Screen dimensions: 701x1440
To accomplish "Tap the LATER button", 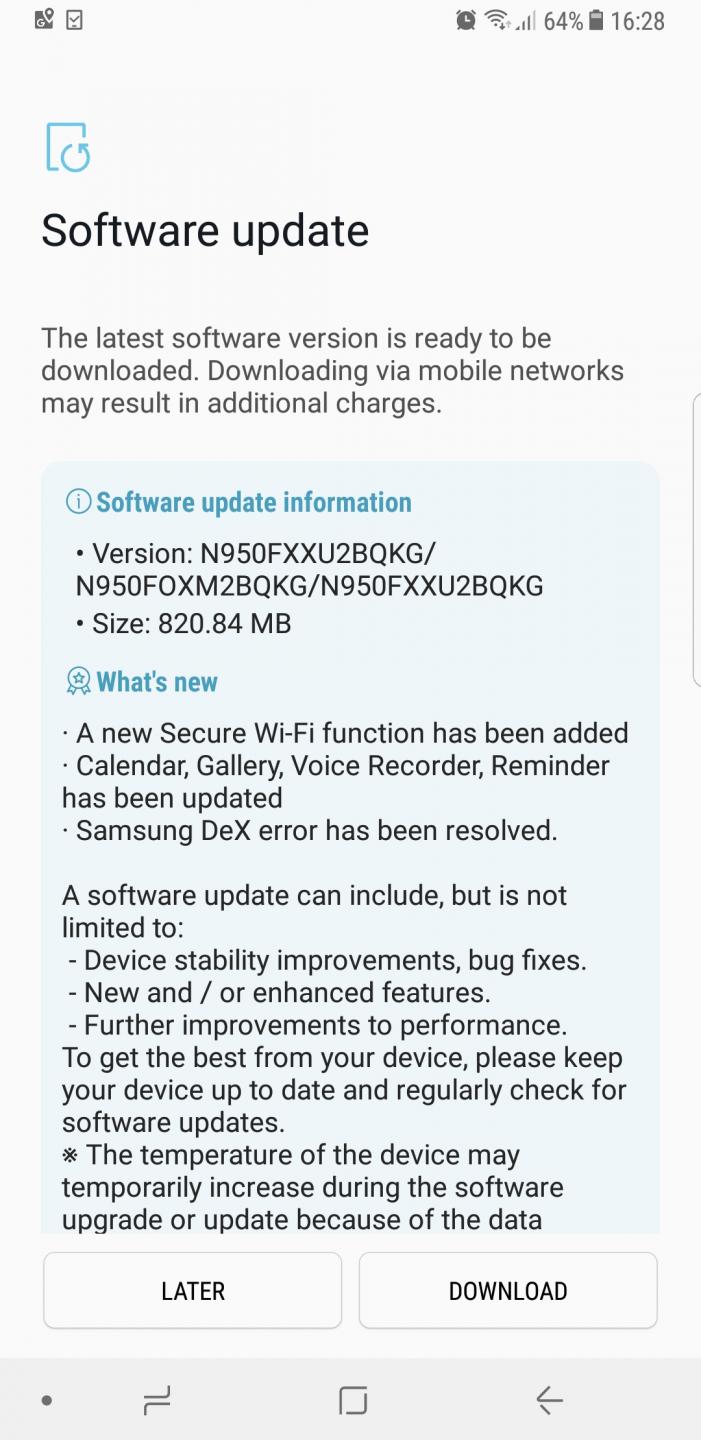I will pyautogui.click(x=193, y=1291).
